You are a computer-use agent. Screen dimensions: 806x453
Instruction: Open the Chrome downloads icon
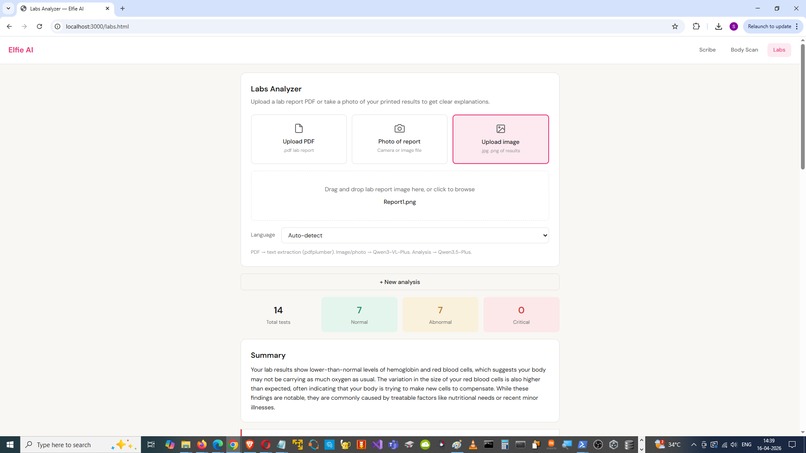(718, 26)
